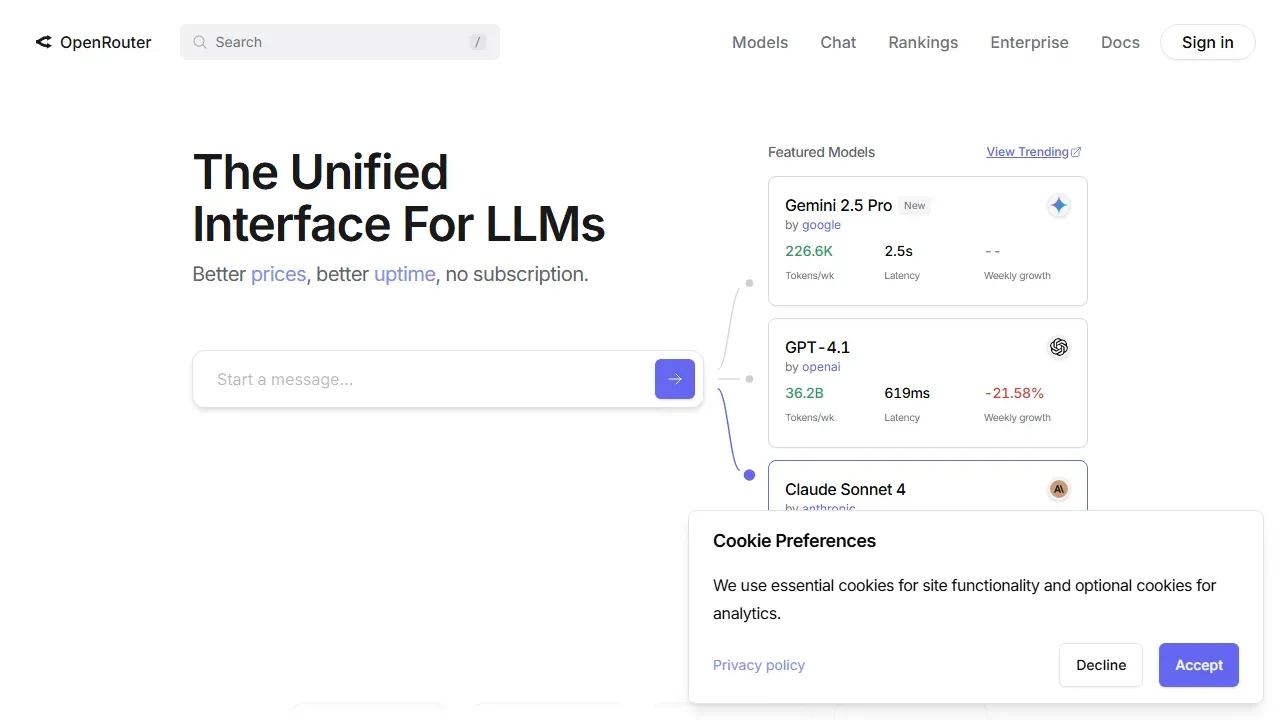The image size is (1280, 720).
Task: Open the Claude Sonnet 4 title
Action: 845,489
